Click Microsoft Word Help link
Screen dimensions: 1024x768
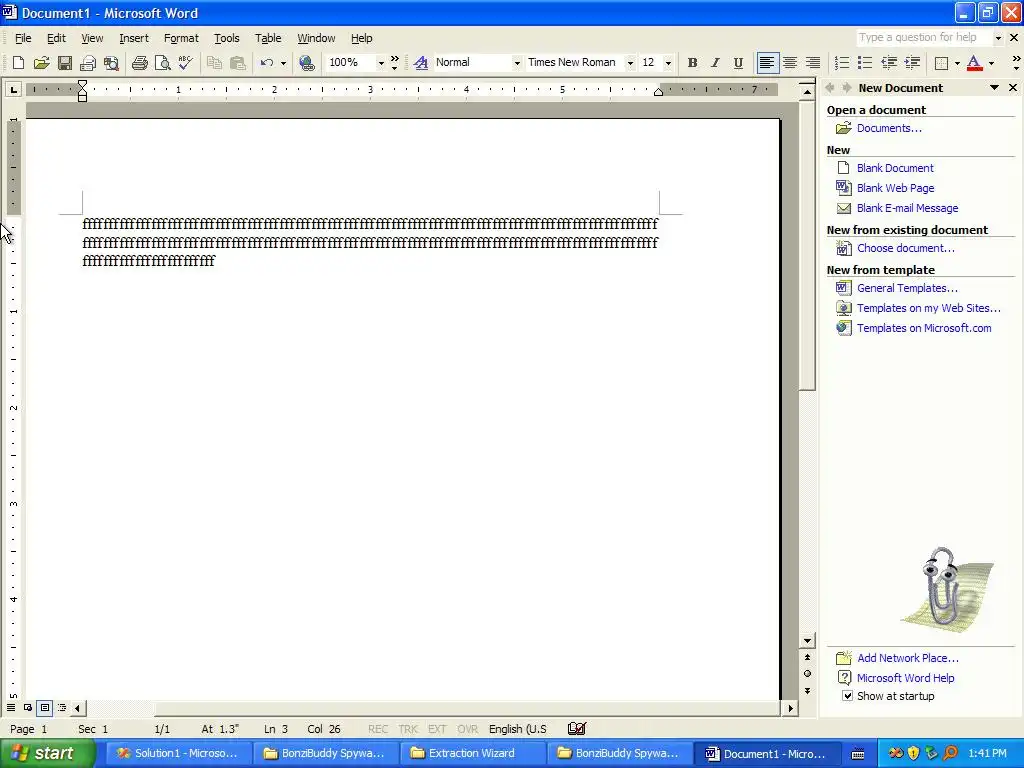pos(905,678)
